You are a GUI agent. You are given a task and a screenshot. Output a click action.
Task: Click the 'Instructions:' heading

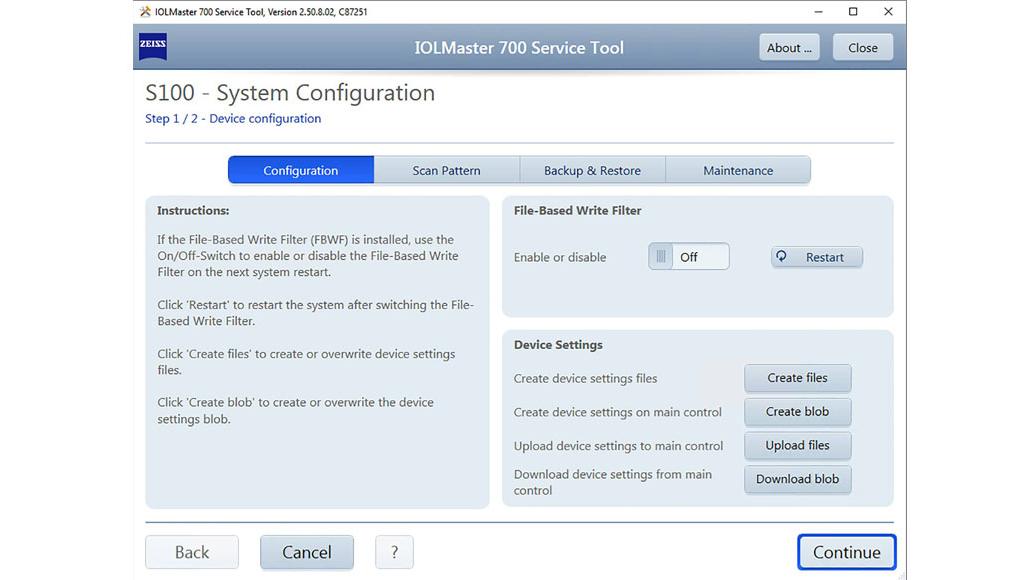193,210
